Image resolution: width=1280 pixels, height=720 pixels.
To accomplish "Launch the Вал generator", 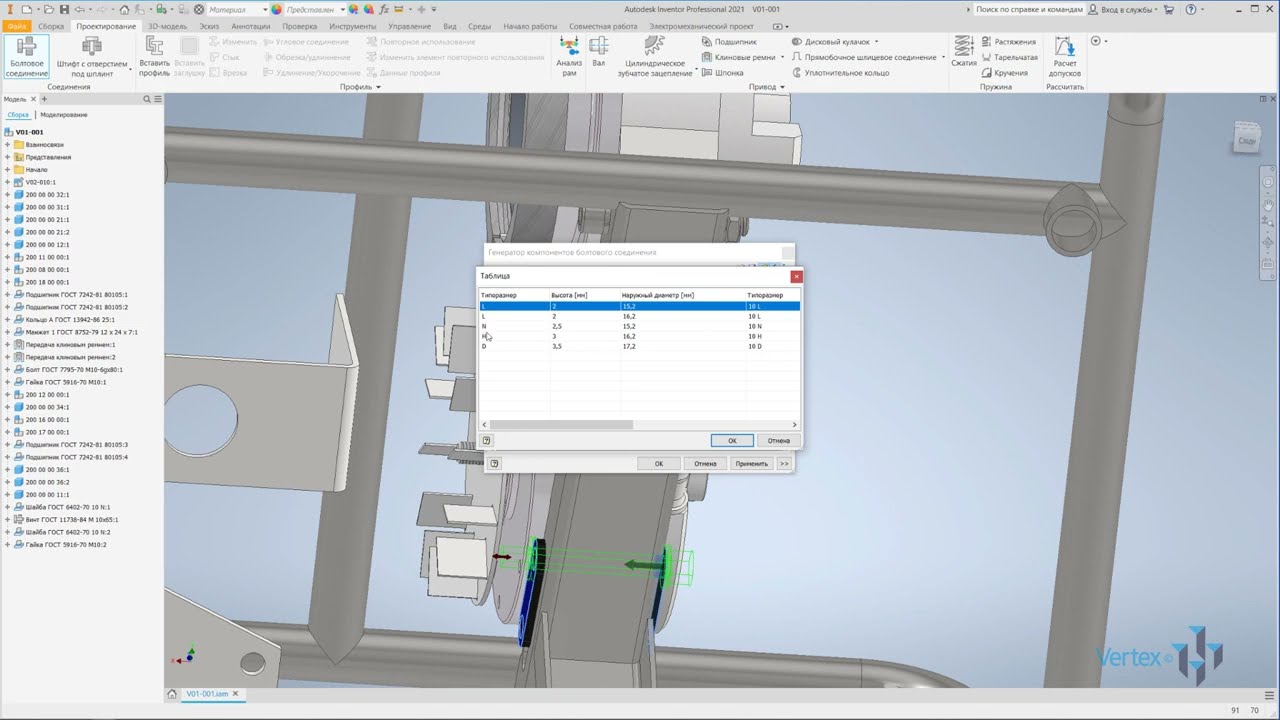I will click(598, 53).
